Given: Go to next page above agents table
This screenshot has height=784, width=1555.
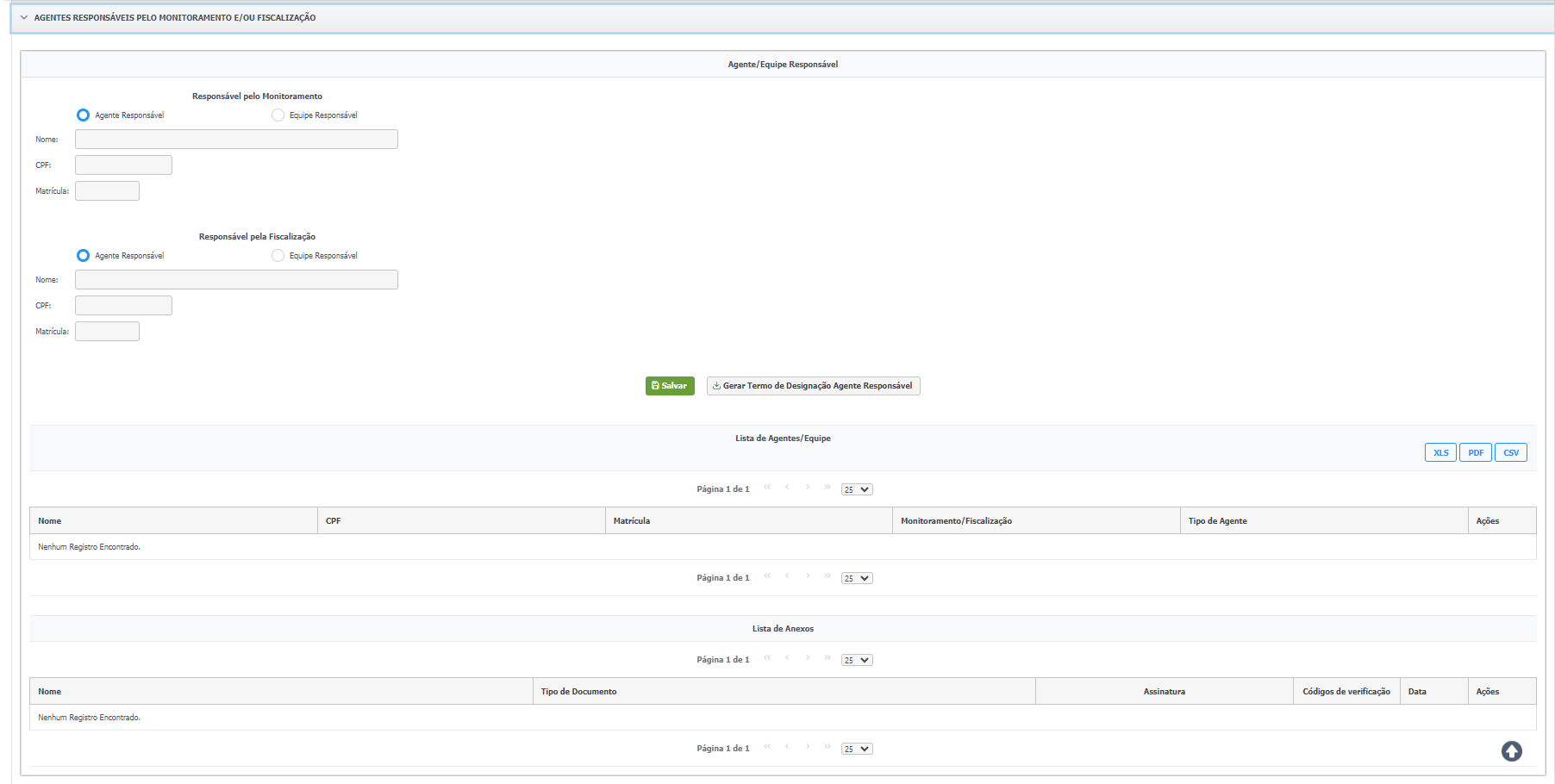Looking at the screenshot, I should [x=808, y=488].
